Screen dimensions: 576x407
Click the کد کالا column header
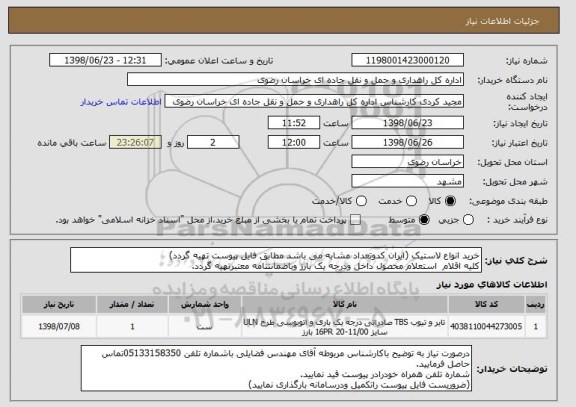pyautogui.click(x=486, y=304)
